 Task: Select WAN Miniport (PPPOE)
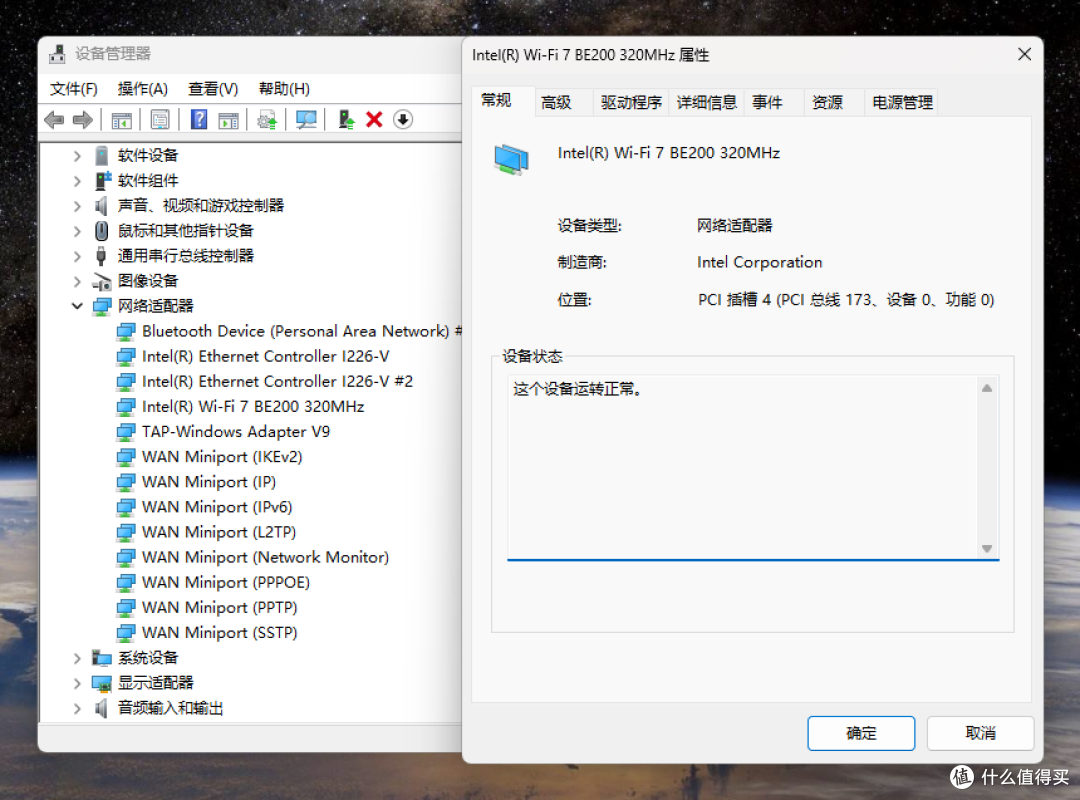click(x=226, y=582)
